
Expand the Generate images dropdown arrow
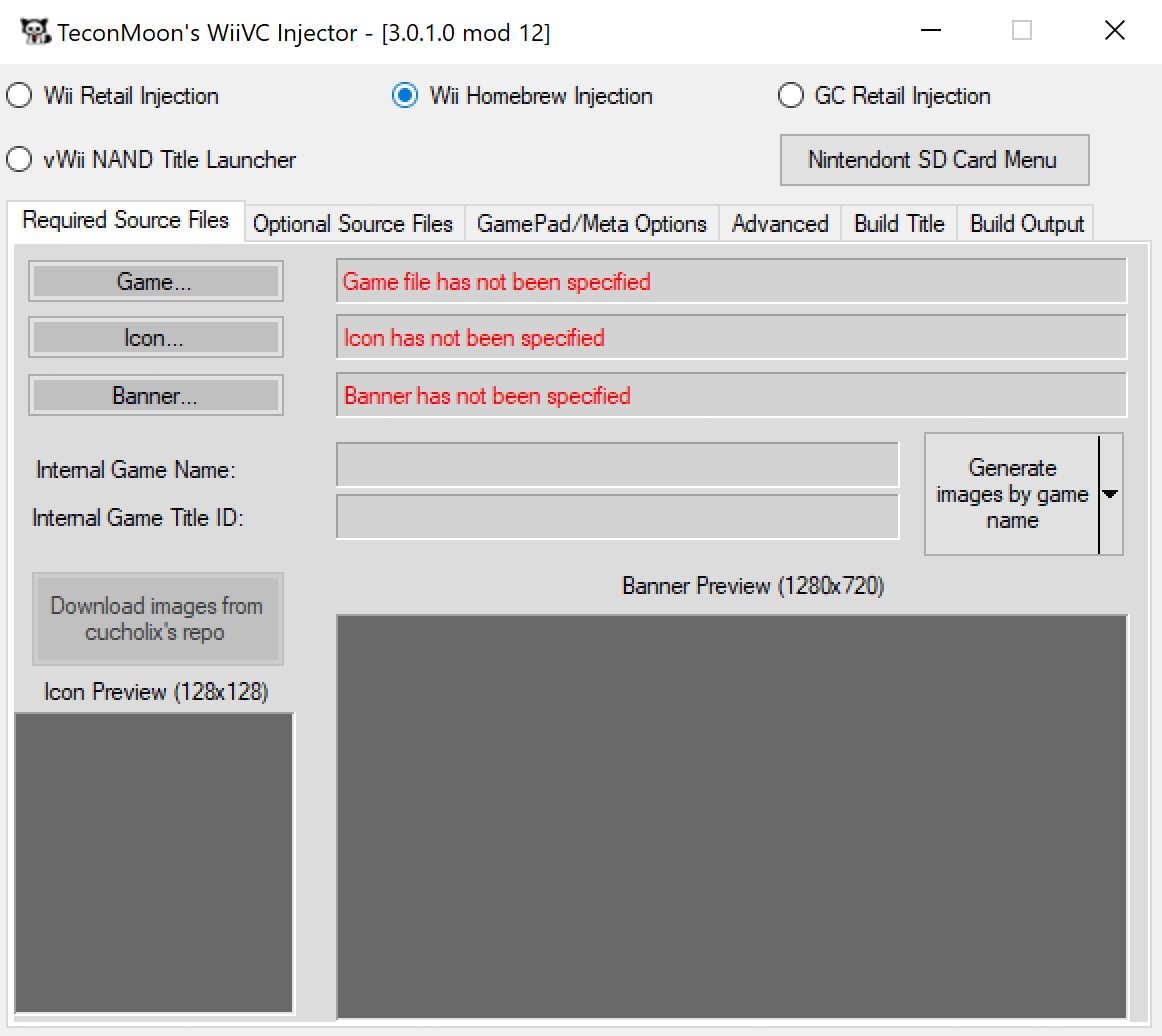point(1110,494)
